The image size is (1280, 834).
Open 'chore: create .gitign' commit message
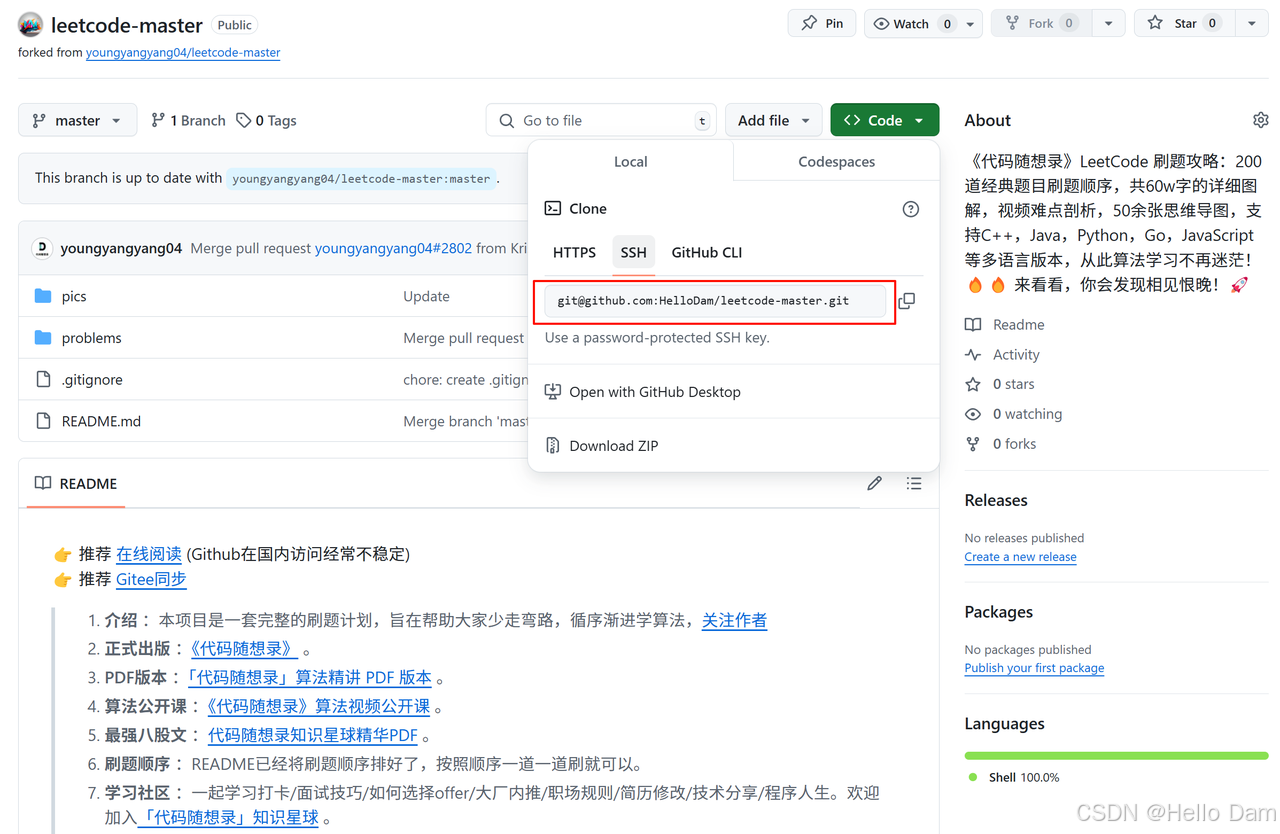pos(465,380)
